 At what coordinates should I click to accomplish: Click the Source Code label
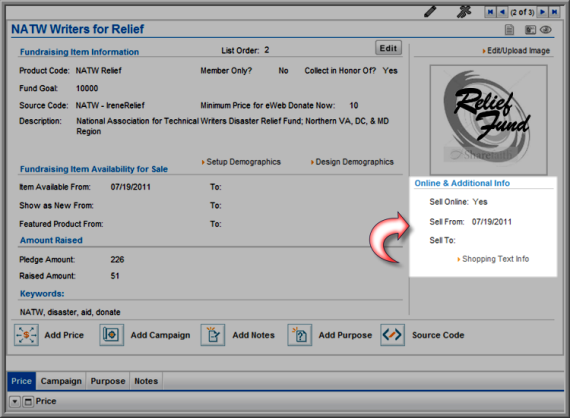438,335
